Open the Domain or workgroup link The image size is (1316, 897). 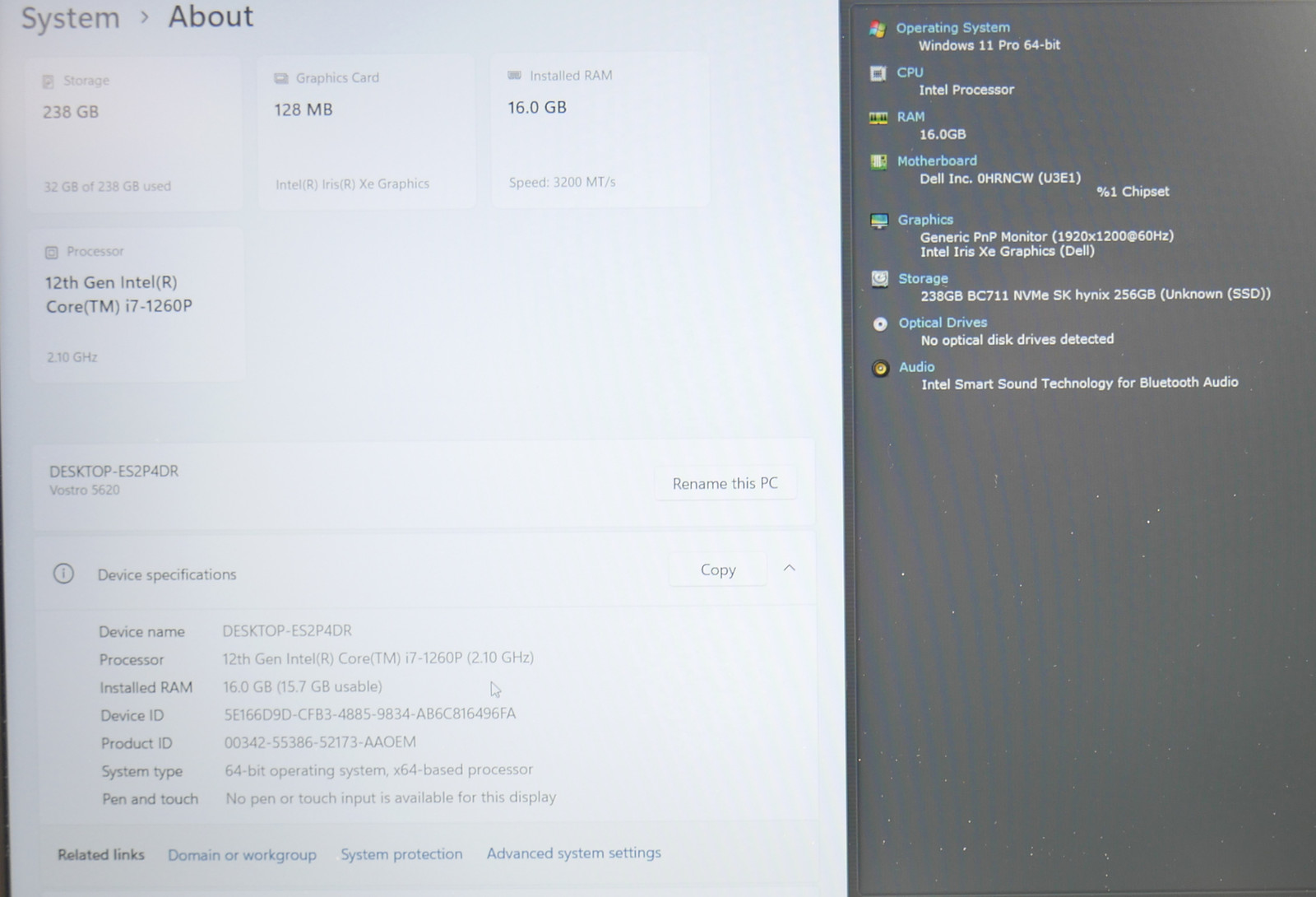242,855
